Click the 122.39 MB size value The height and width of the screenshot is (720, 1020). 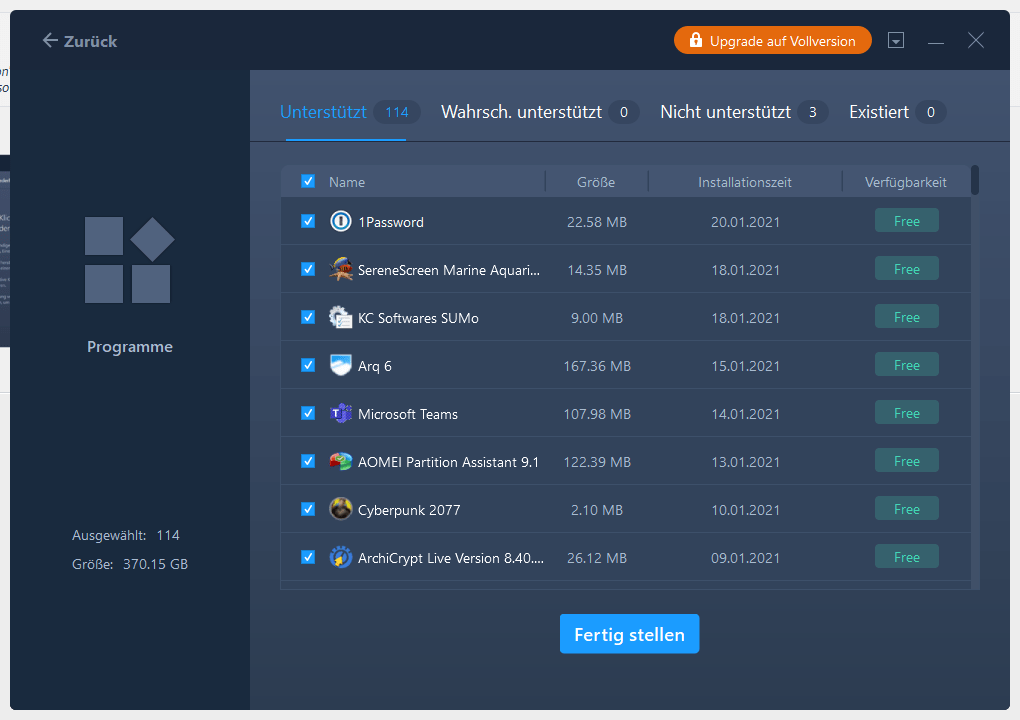click(597, 462)
